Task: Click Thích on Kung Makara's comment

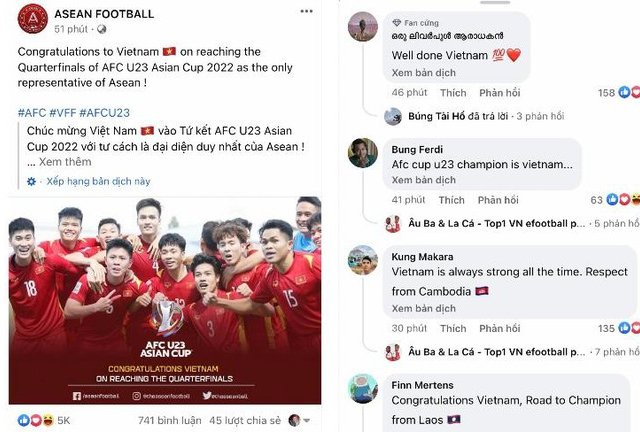Action: (453, 329)
